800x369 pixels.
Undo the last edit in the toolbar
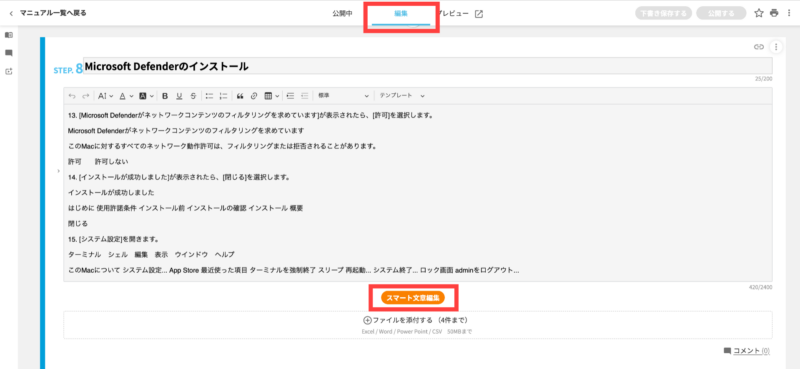[72, 96]
